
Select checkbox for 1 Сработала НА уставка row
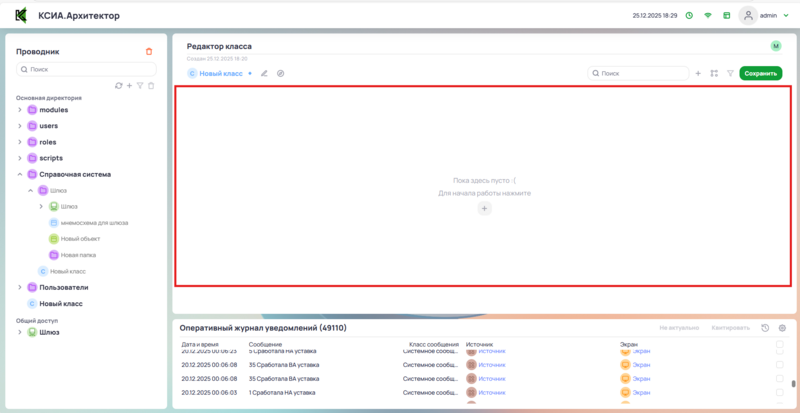coord(780,393)
